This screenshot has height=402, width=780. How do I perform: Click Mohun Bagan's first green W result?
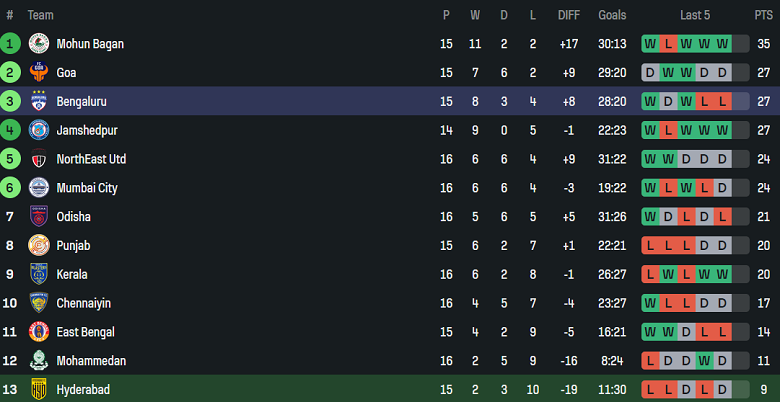[x=650, y=44]
